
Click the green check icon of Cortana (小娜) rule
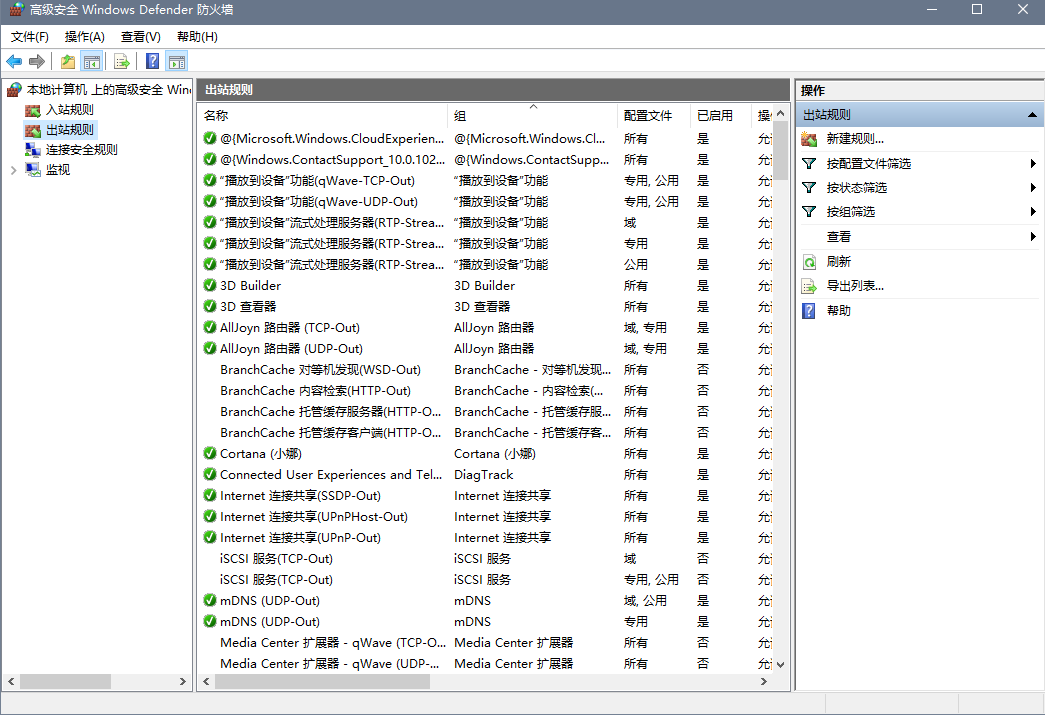click(210, 453)
